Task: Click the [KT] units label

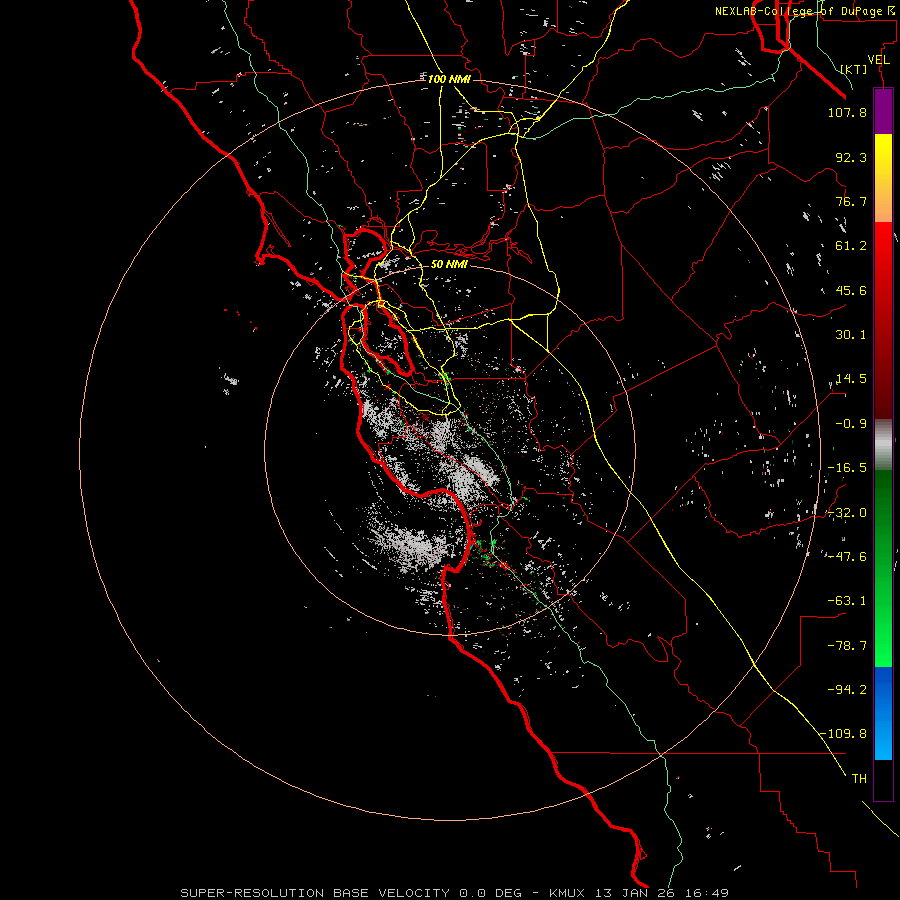Action: (x=854, y=69)
